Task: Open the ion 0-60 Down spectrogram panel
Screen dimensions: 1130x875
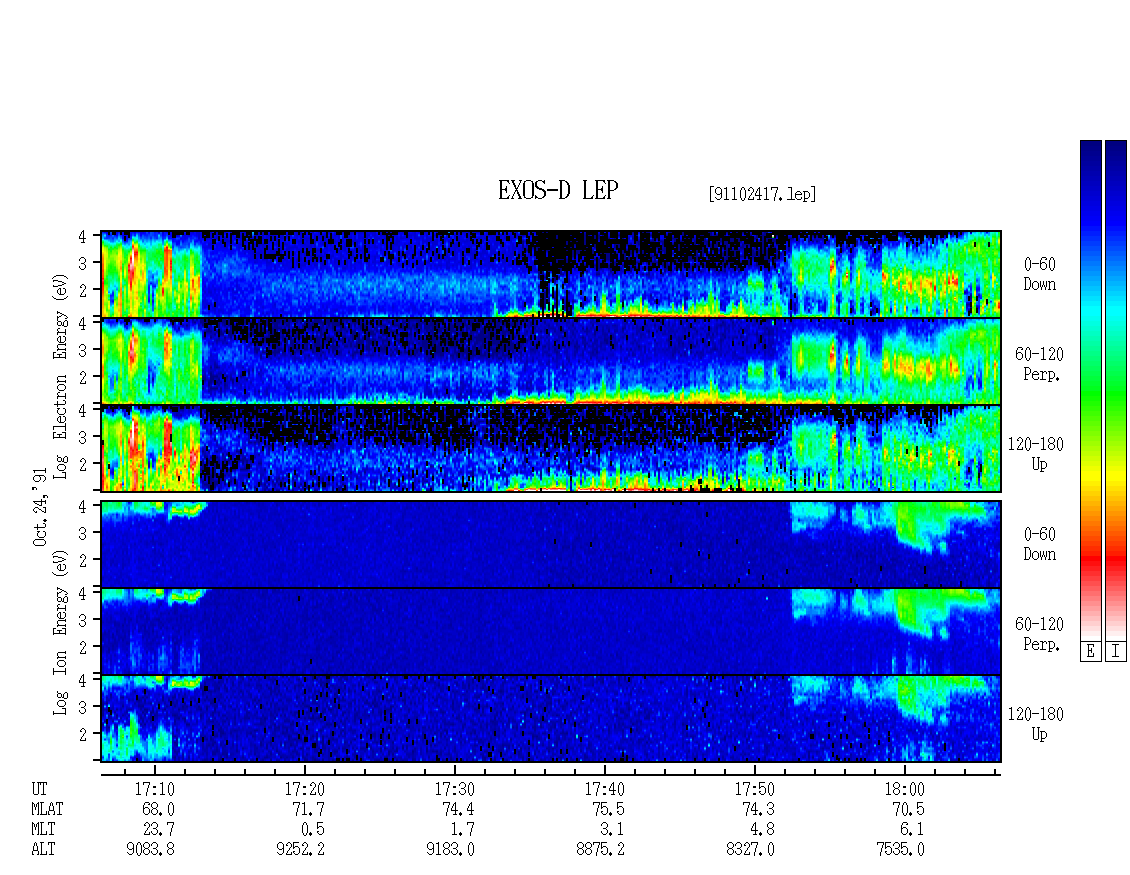Action: pos(551,544)
